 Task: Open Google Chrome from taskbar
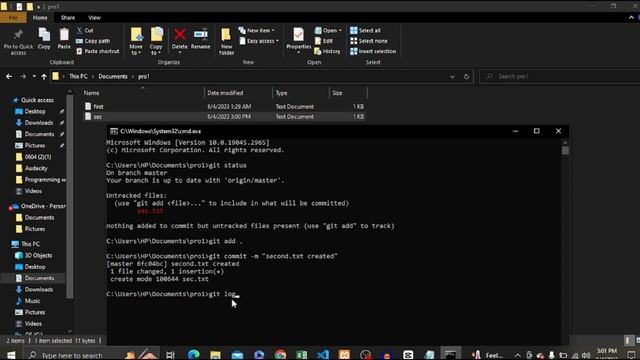point(280,355)
